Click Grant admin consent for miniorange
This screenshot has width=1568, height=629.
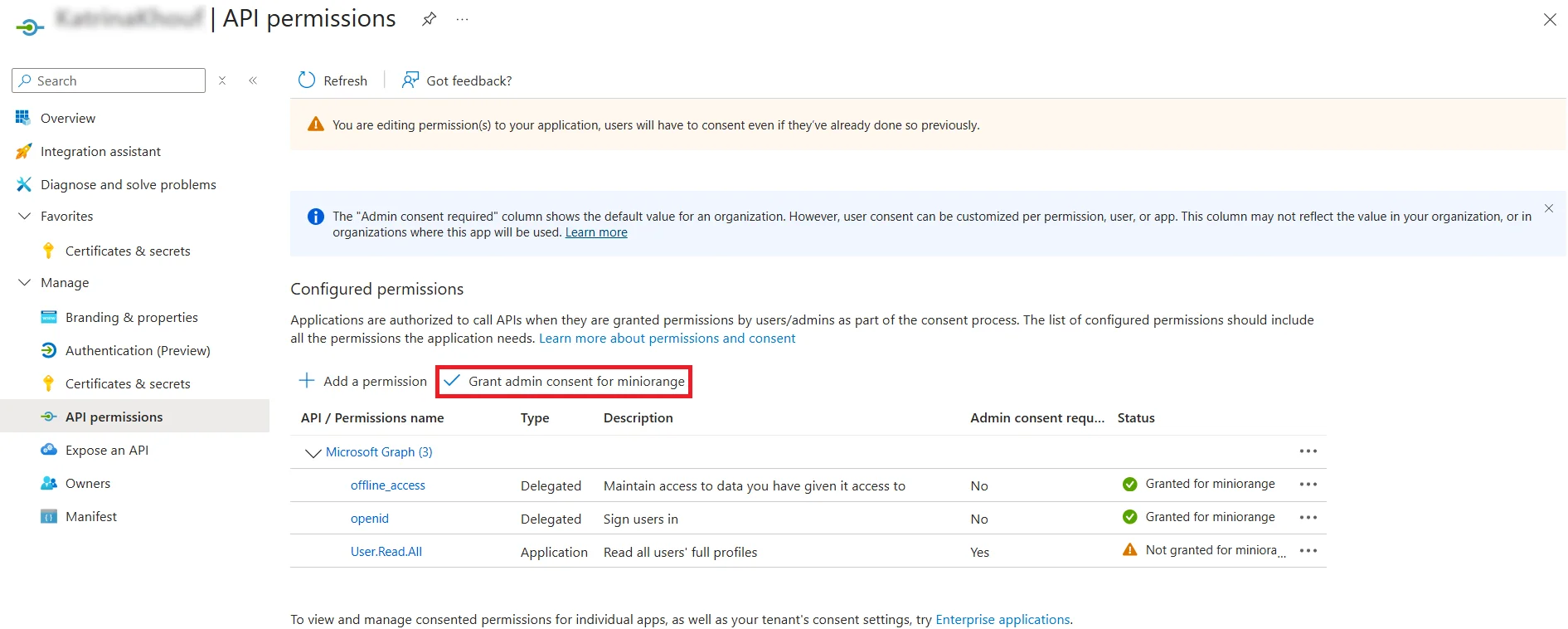coord(565,381)
